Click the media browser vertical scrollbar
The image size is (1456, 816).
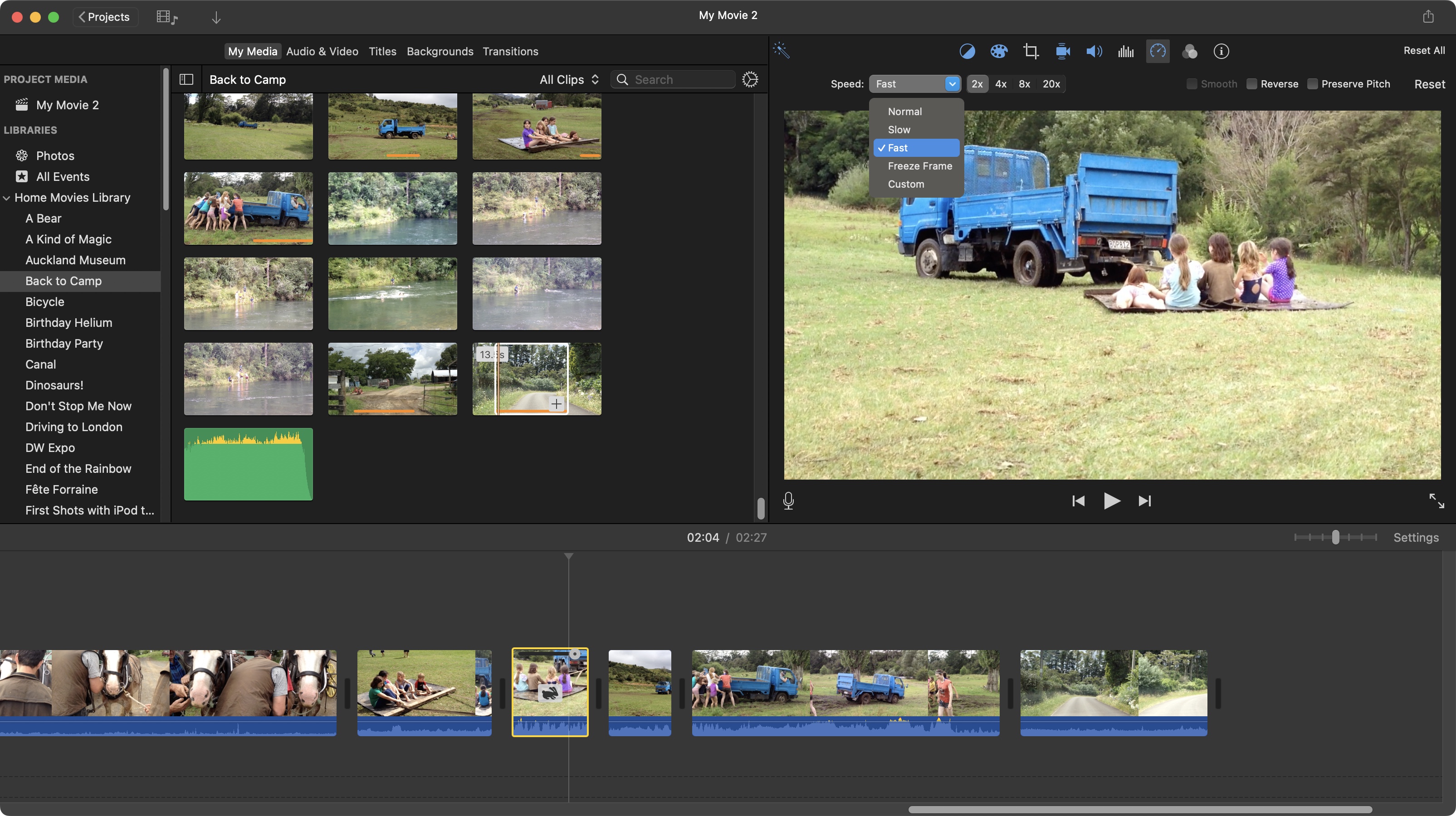[761, 508]
